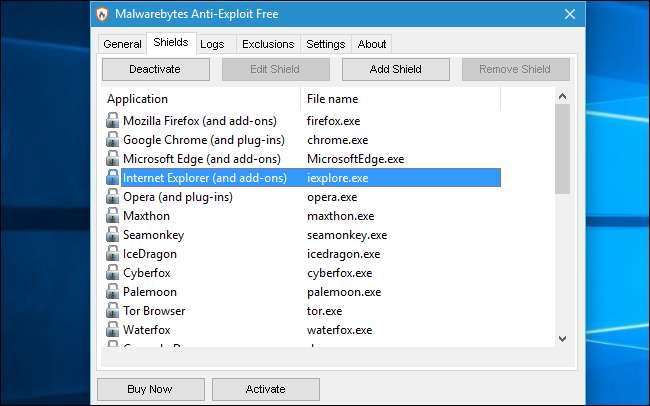This screenshot has height=406, width=650.
Task: Click the lock icon beside Maxthon
Action: (x=113, y=216)
